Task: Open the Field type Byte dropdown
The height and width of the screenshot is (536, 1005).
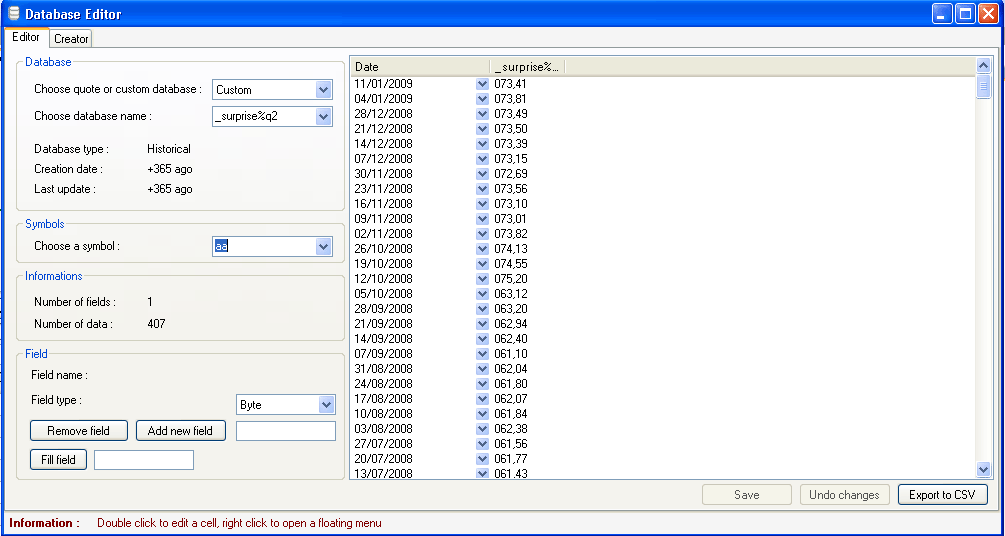Action: tap(326, 405)
